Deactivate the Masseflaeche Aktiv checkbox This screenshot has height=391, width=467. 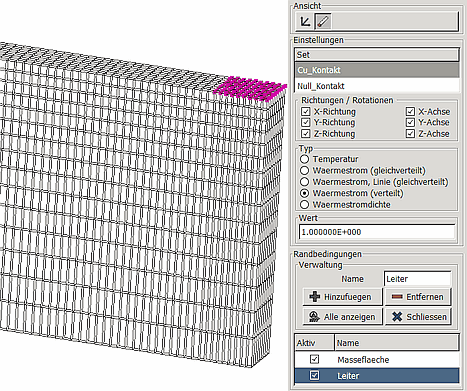314,359
